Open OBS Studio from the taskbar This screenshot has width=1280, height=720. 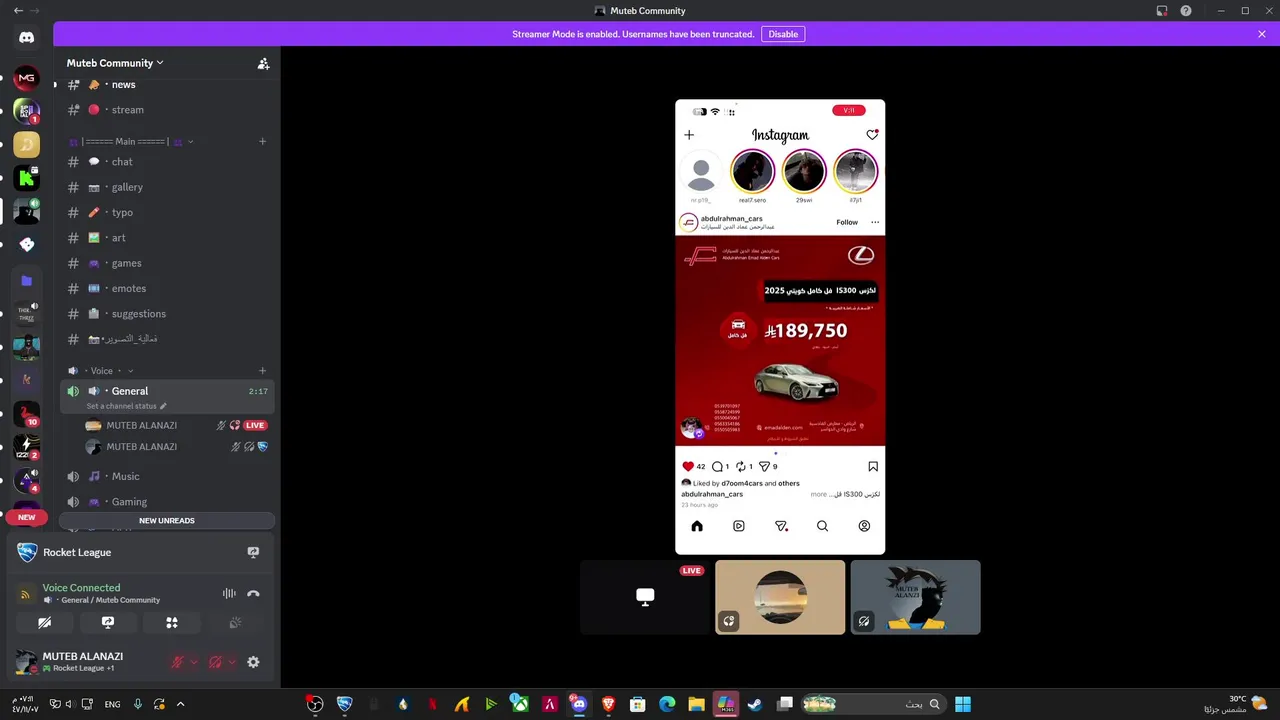click(315, 704)
